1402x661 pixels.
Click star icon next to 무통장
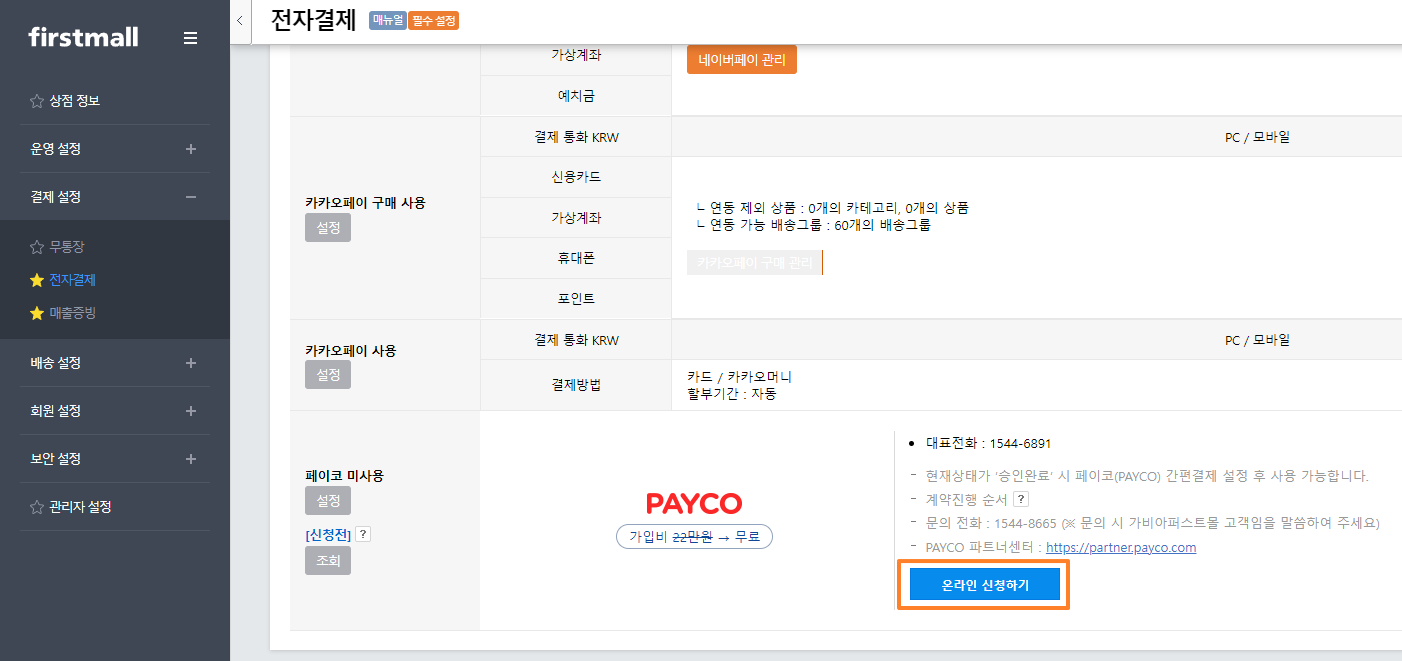(37, 247)
